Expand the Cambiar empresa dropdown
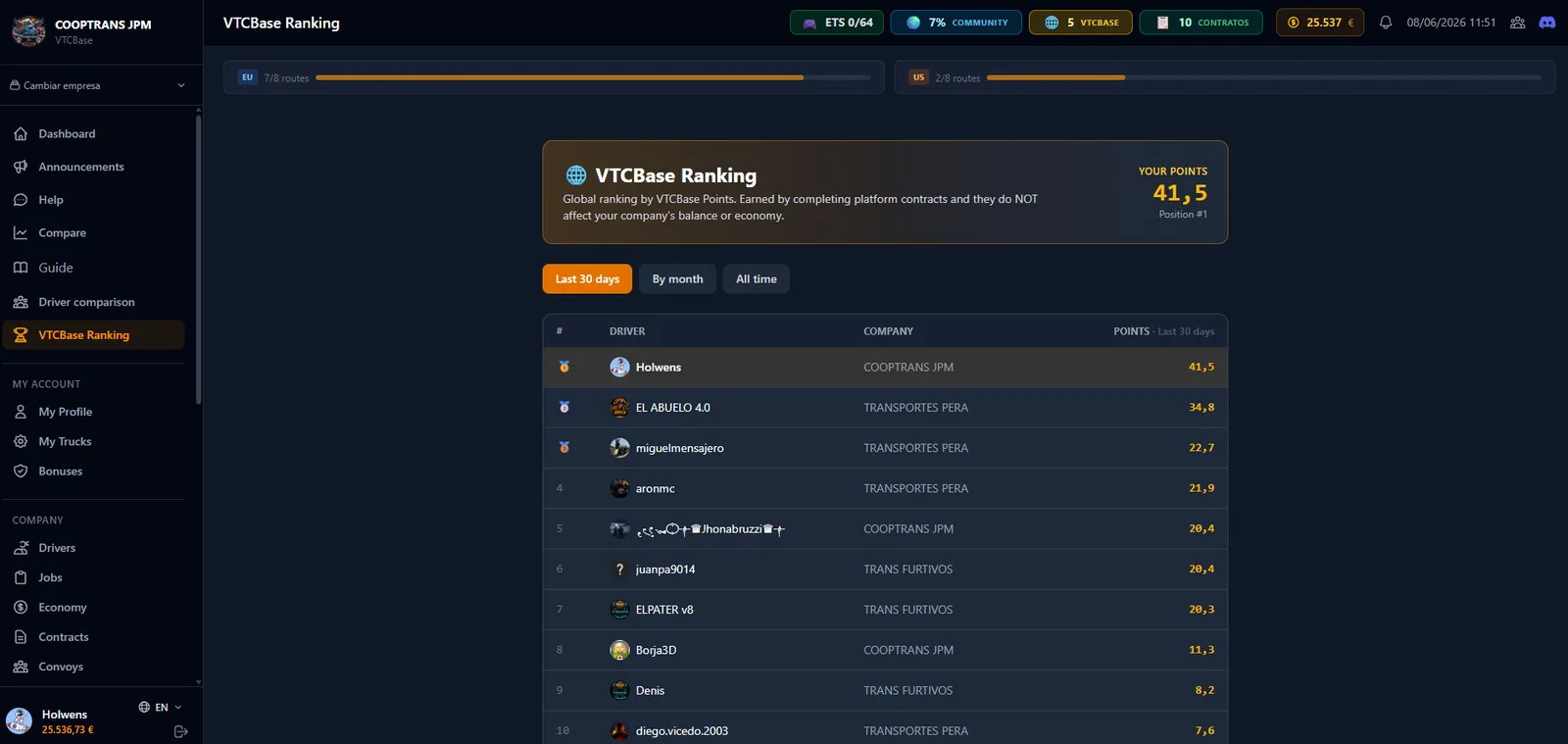Screen dimensions: 1568x744 pos(98,85)
